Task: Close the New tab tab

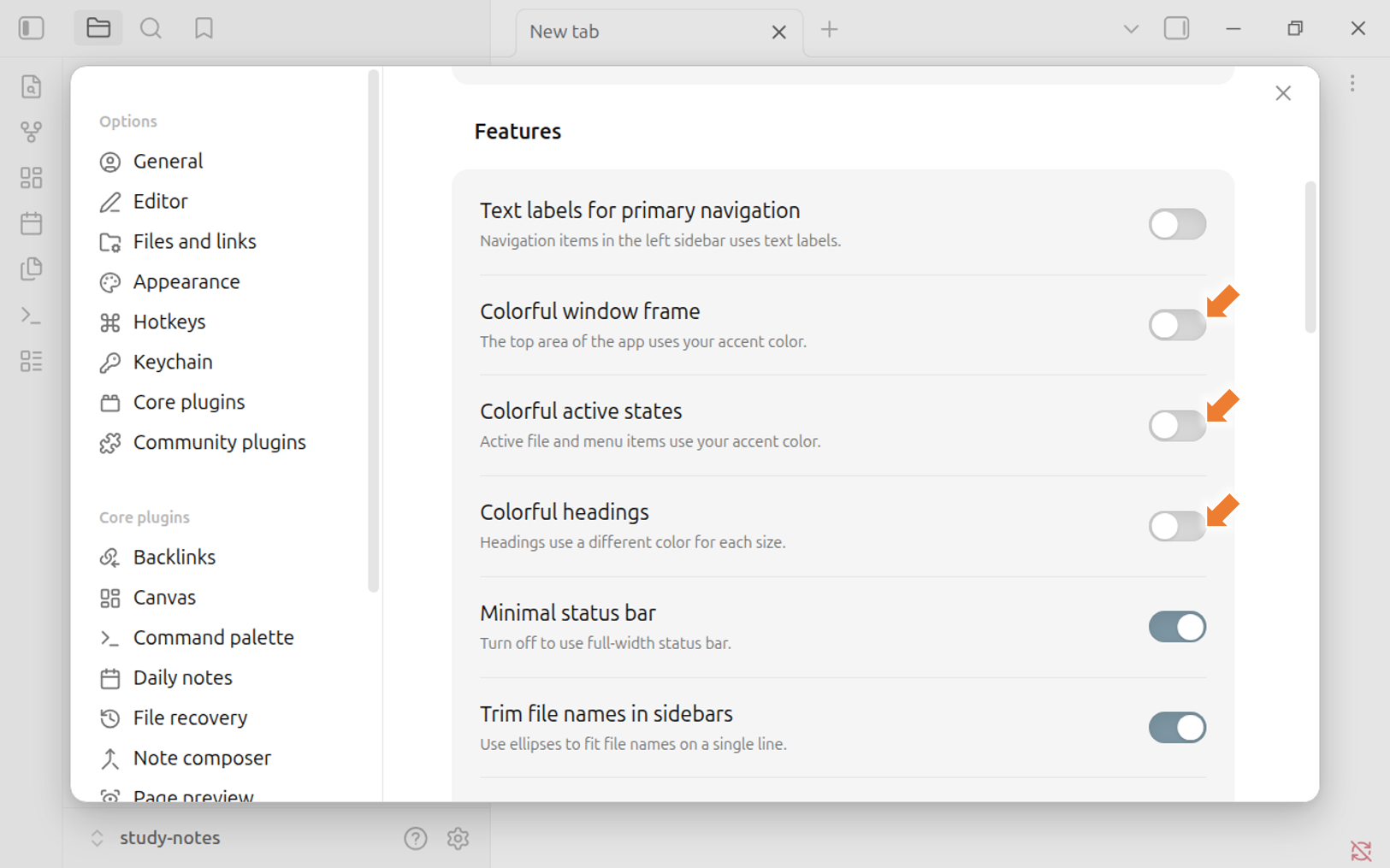Action: click(778, 32)
